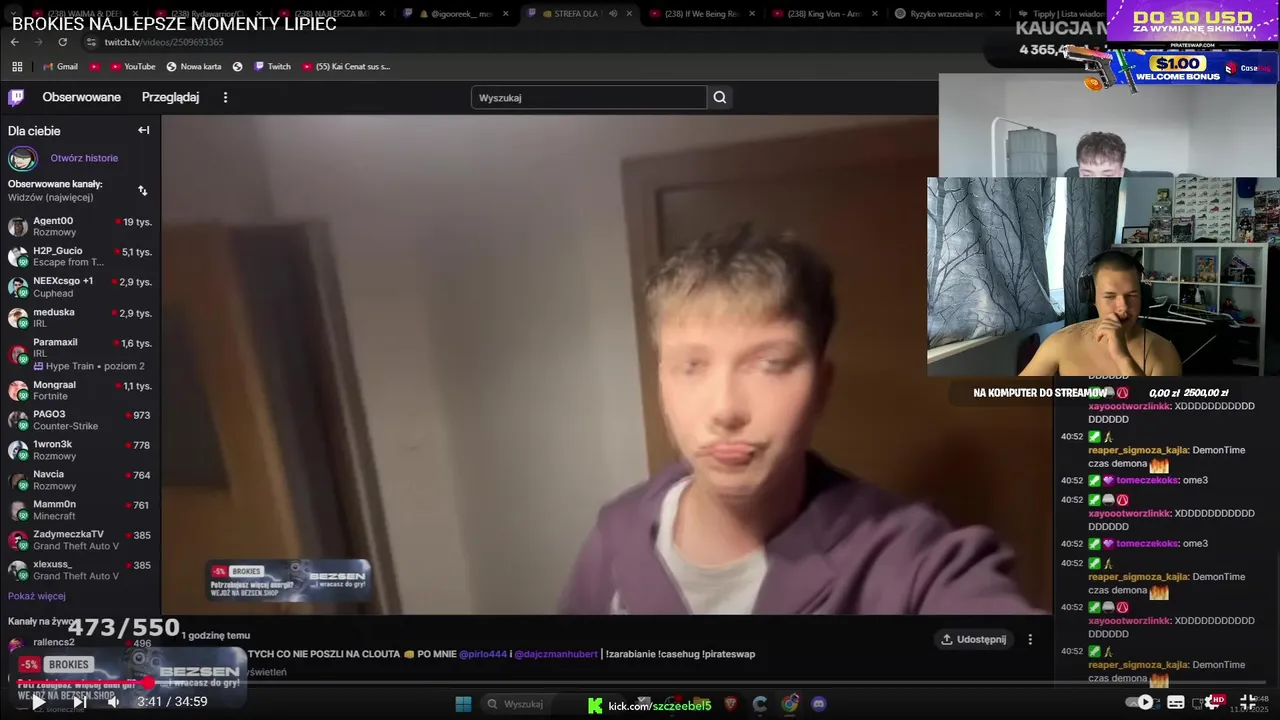Image resolution: width=1280 pixels, height=720 pixels.
Task: Open 1wron3k channel in sidebar
Action: pyautogui.click(x=80, y=450)
